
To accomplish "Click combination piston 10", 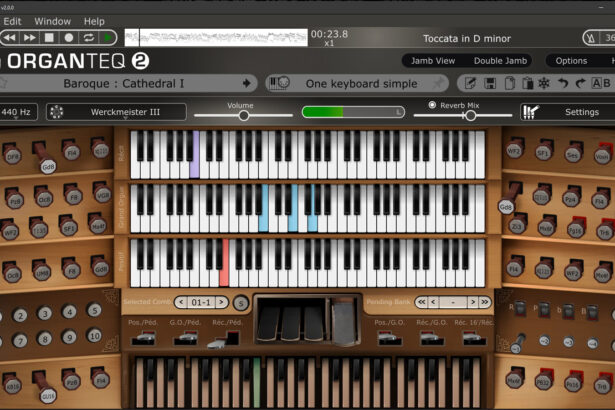I will [94, 336].
